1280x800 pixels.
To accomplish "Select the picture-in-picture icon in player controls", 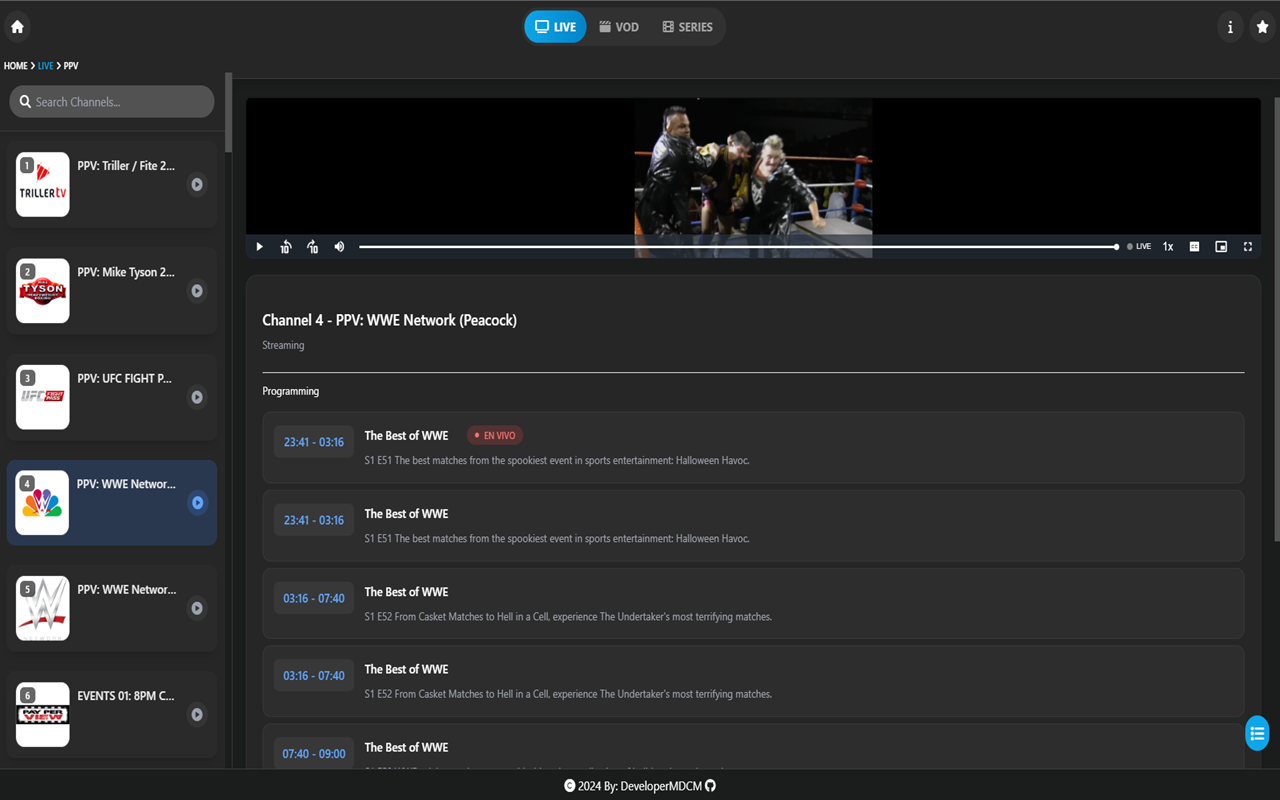I will pyautogui.click(x=1221, y=246).
